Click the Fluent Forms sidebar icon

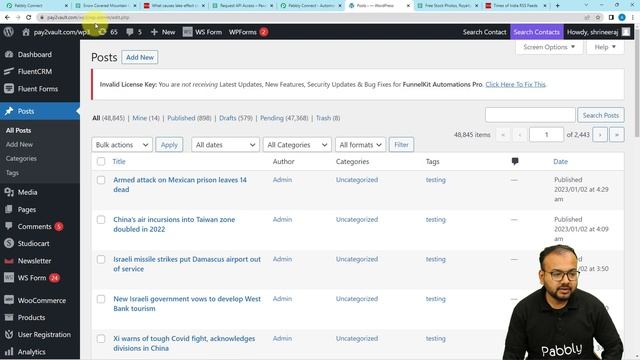click(x=9, y=89)
